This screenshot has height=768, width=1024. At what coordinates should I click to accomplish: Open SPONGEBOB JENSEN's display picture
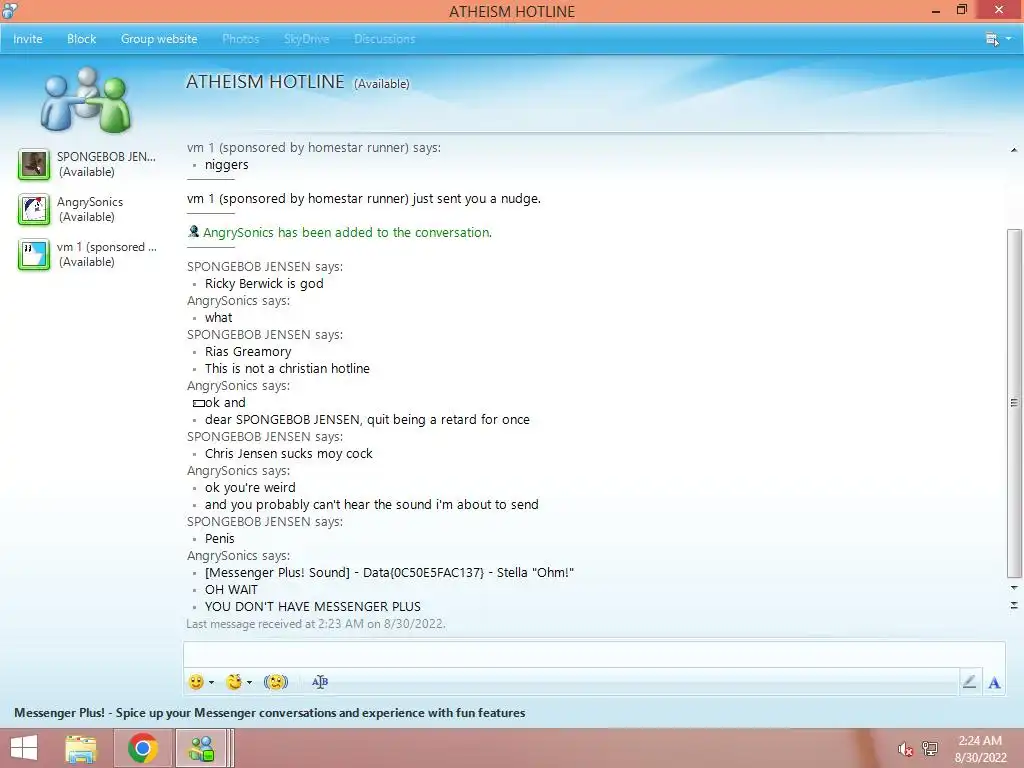(x=33, y=164)
